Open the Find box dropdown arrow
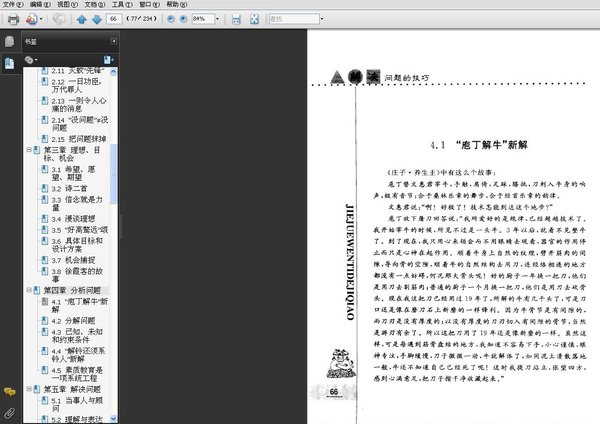The width and height of the screenshot is (600, 424). point(322,19)
